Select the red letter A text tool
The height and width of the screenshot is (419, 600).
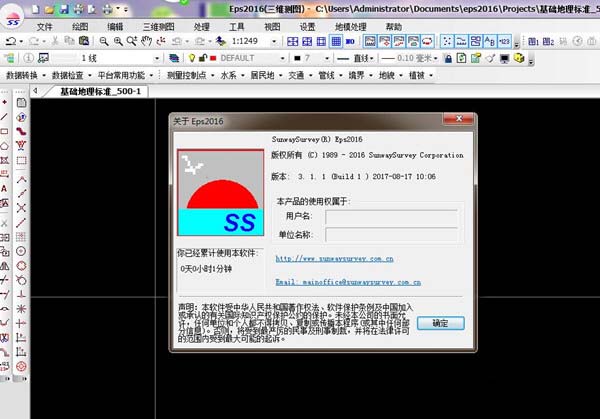[x=4, y=189]
